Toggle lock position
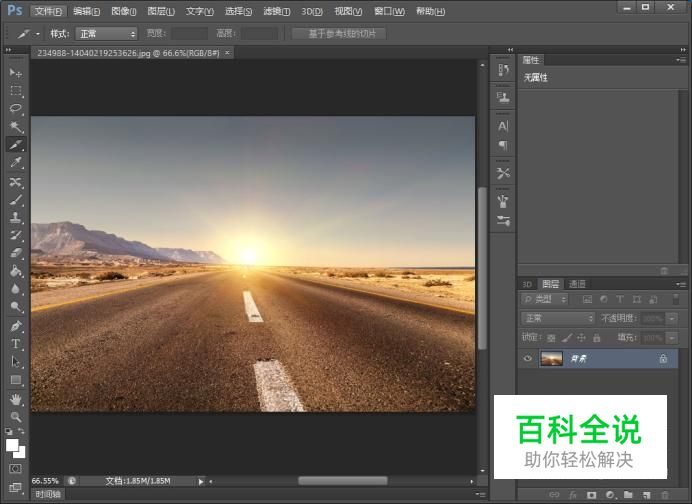Viewport: 692px width, 504px height. pyautogui.click(x=582, y=338)
